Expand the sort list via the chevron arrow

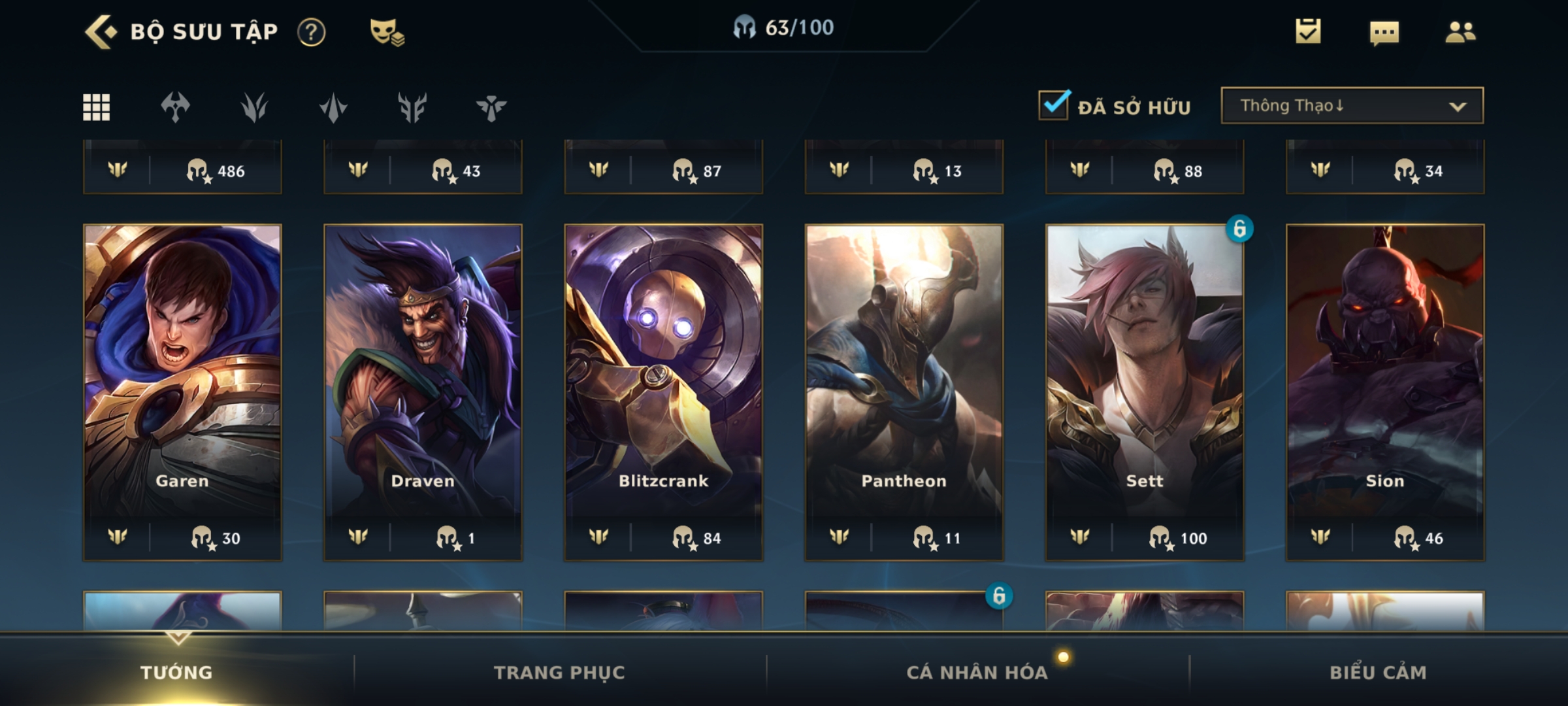pos(1458,107)
